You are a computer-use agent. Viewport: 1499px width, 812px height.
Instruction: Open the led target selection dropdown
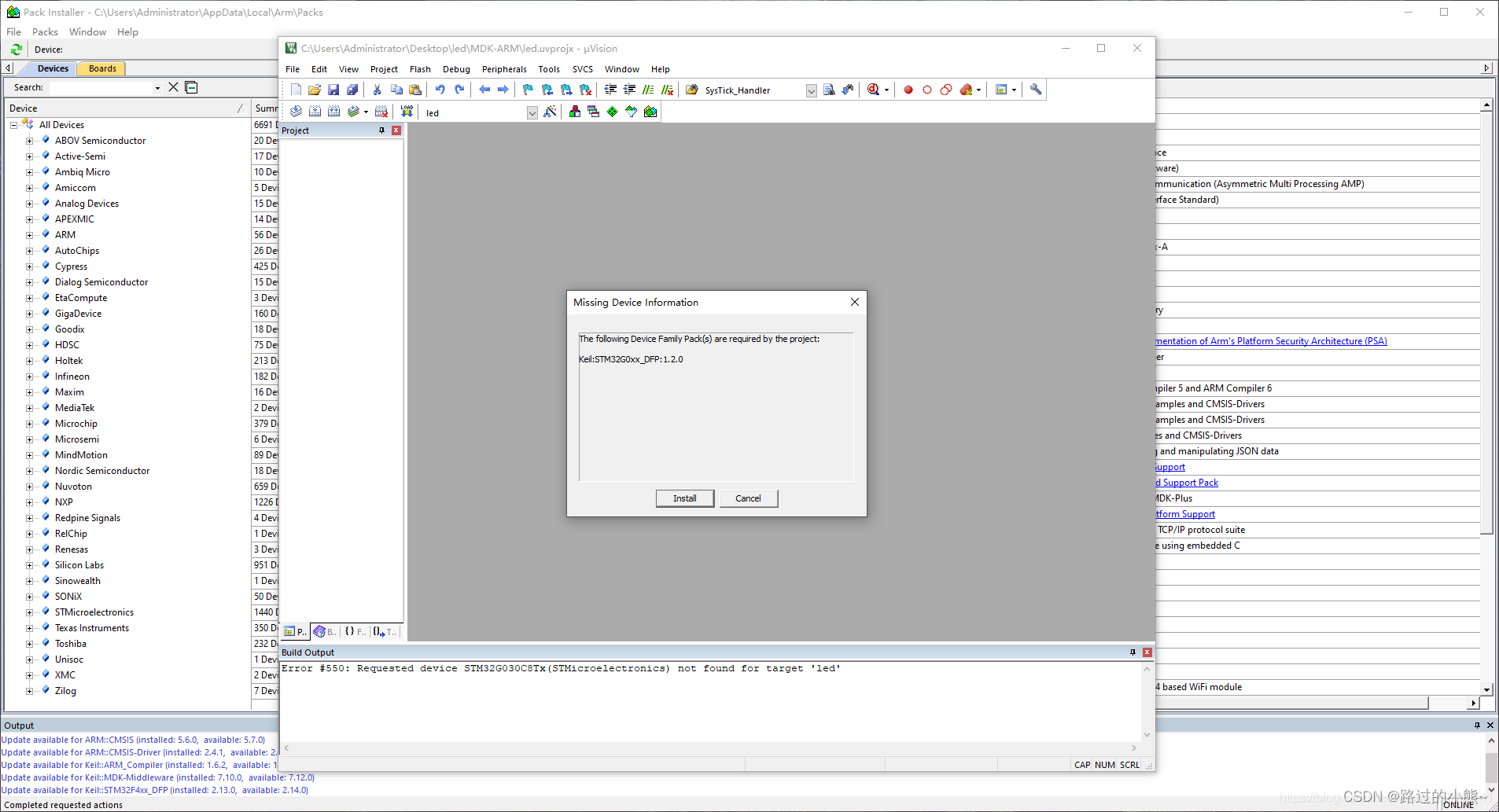click(532, 112)
